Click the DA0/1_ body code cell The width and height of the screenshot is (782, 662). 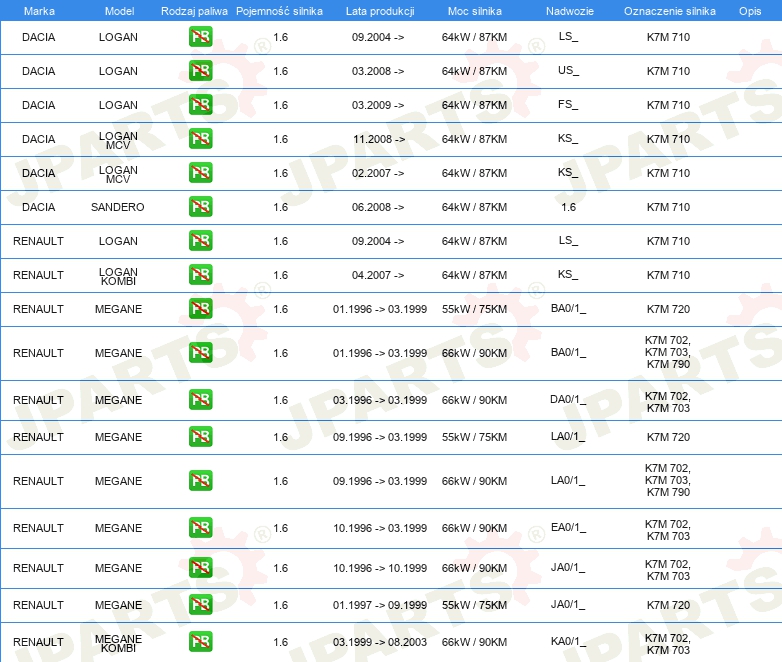coord(568,400)
